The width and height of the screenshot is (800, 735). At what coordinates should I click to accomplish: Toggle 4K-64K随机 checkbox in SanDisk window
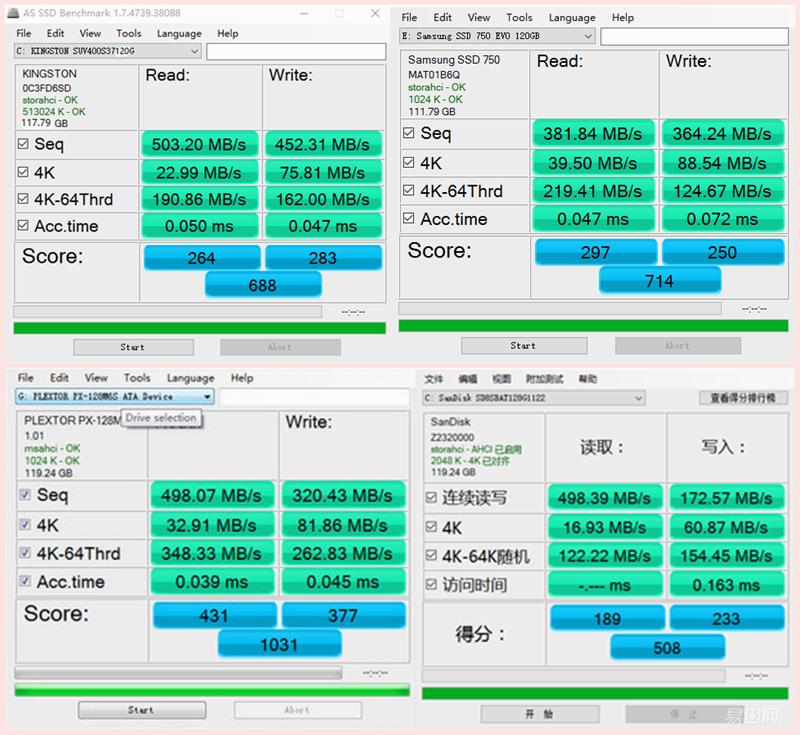tap(431, 555)
